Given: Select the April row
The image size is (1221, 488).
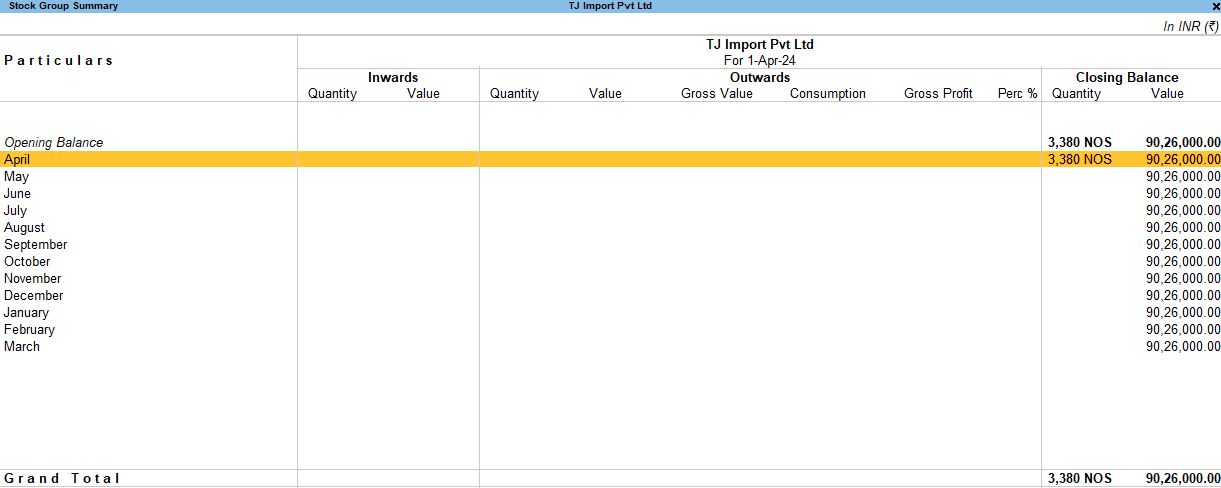Looking at the screenshot, I should point(610,159).
